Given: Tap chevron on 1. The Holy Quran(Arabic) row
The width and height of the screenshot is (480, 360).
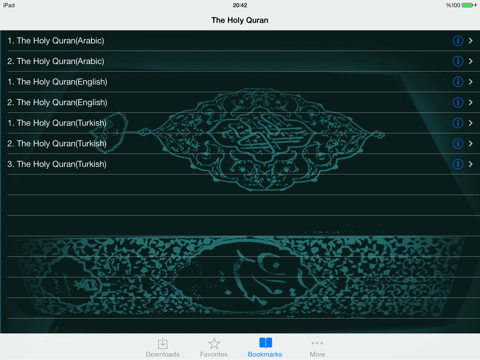Looking at the screenshot, I should coord(470,41).
